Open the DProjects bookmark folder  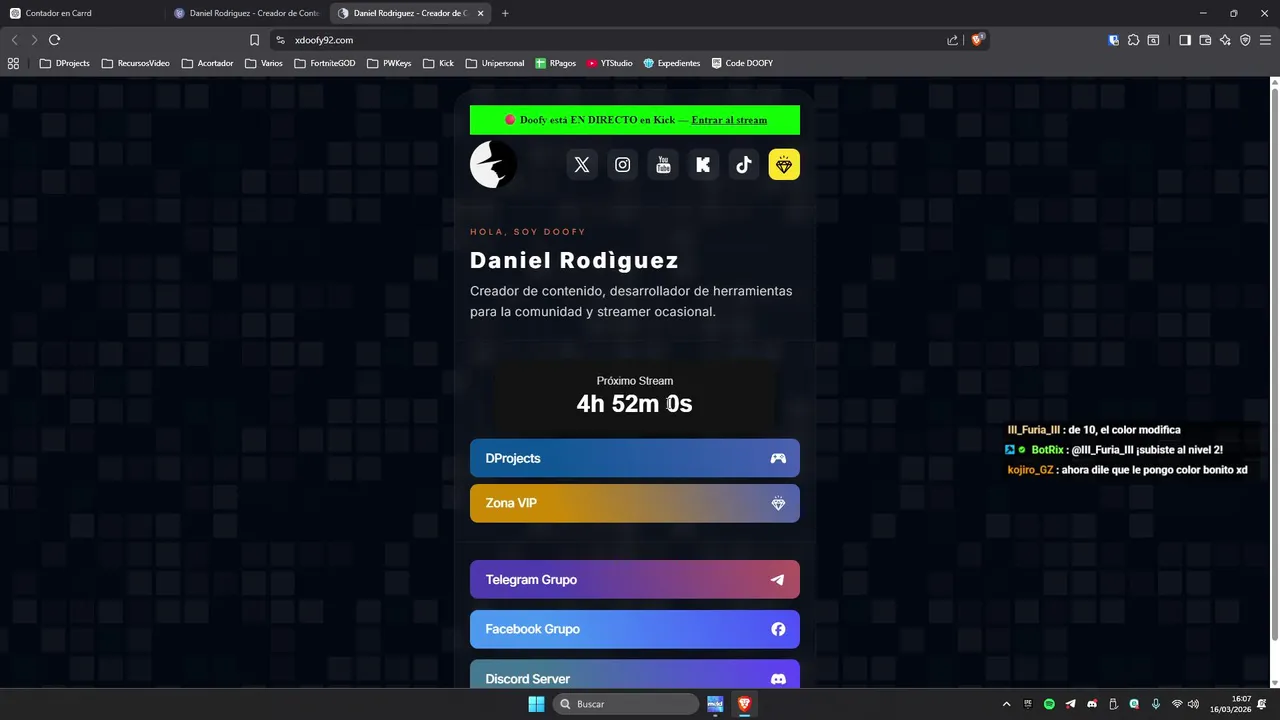pos(65,63)
